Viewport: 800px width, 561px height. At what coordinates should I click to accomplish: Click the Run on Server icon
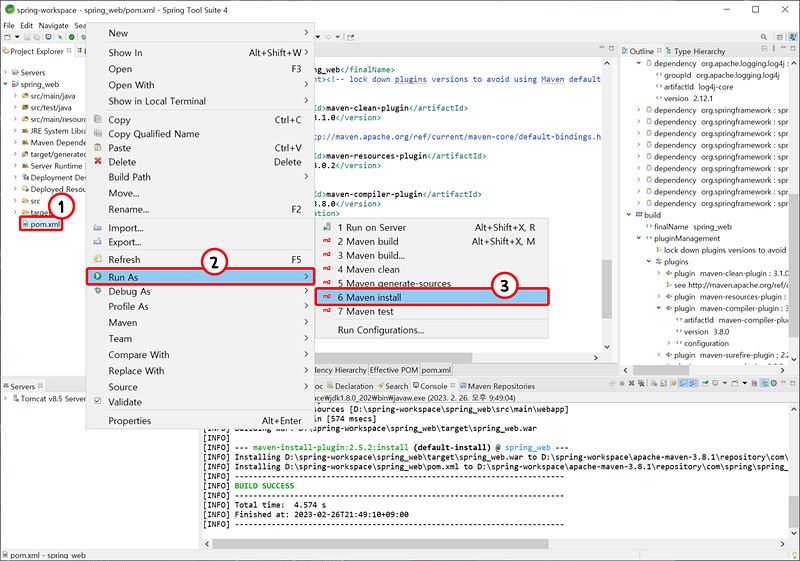coord(327,227)
